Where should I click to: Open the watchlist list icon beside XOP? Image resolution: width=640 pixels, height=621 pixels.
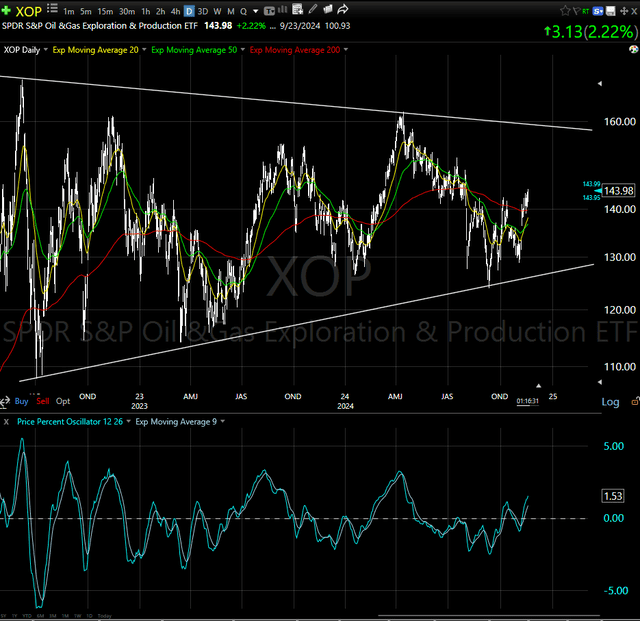click(52, 9)
